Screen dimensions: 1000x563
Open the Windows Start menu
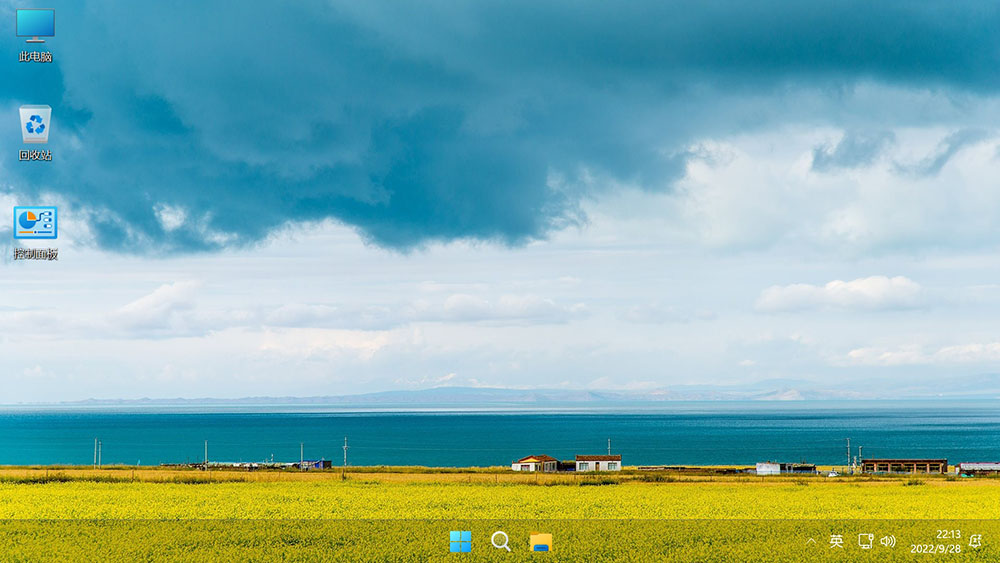(x=461, y=541)
